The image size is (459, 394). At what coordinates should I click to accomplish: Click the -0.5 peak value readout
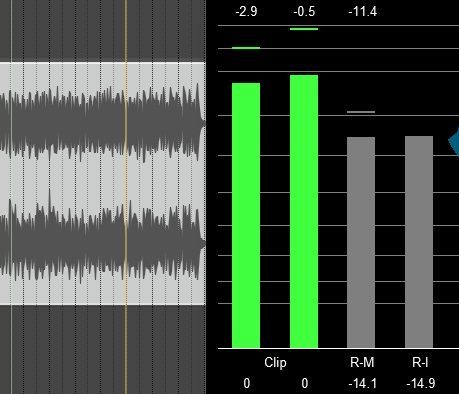tap(304, 12)
